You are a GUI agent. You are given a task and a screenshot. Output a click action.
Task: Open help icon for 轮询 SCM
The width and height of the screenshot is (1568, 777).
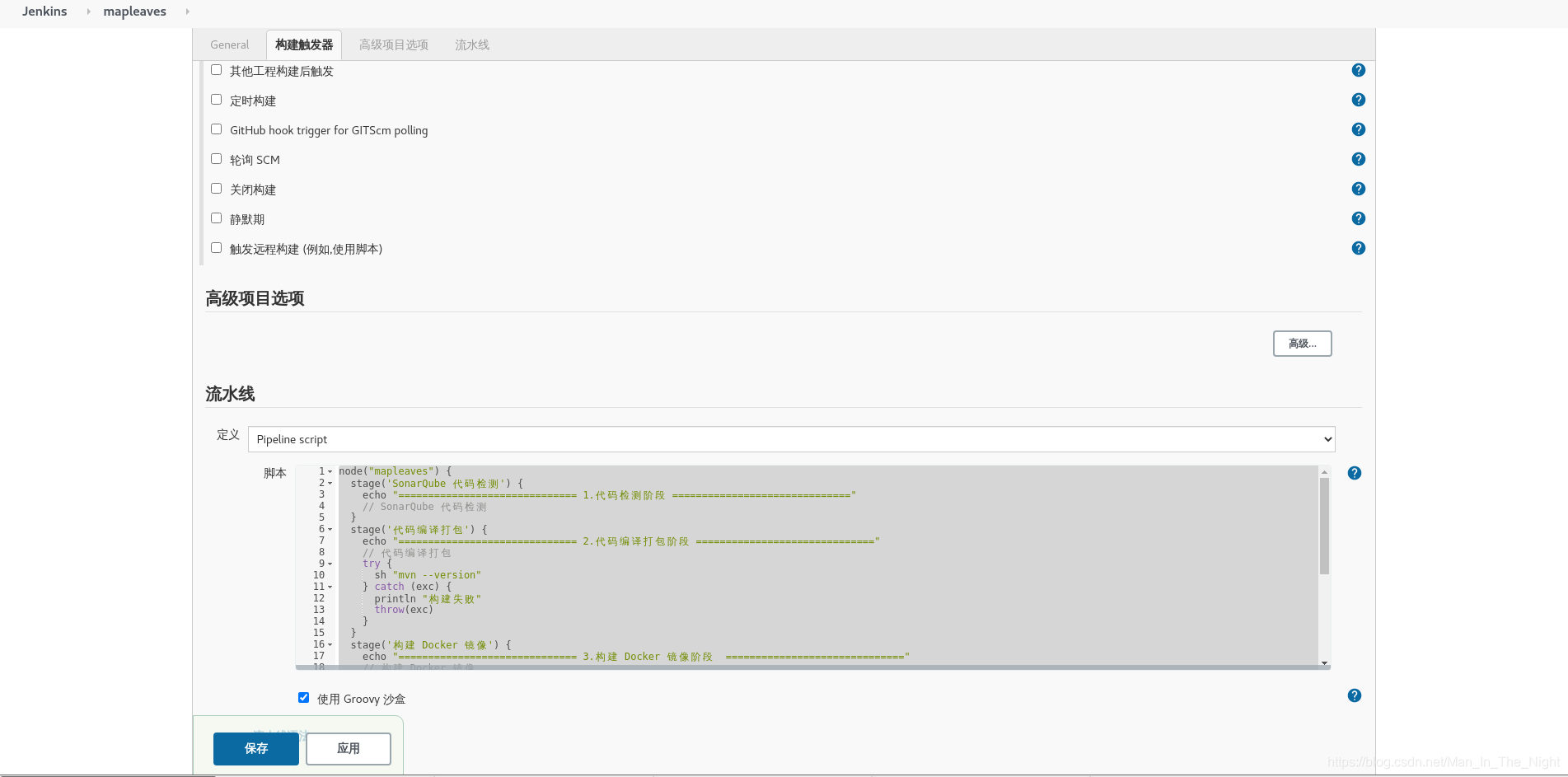[x=1359, y=159]
